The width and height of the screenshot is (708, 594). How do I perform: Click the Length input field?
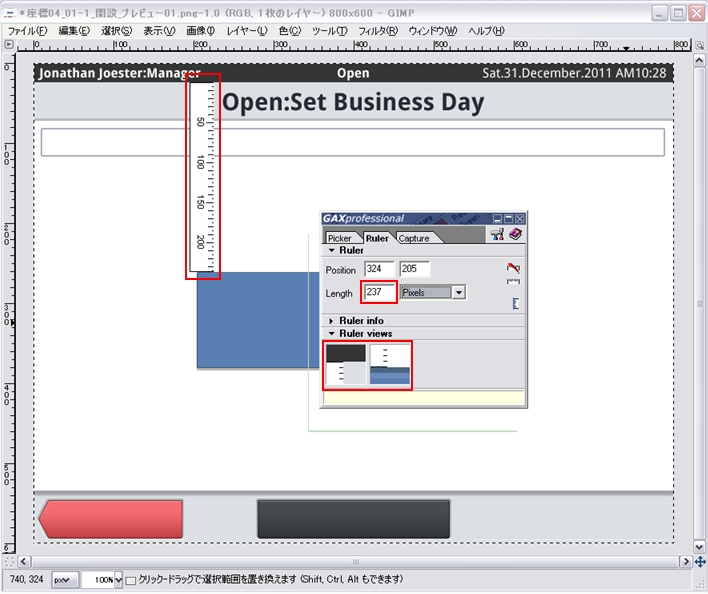pyautogui.click(x=379, y=293)
